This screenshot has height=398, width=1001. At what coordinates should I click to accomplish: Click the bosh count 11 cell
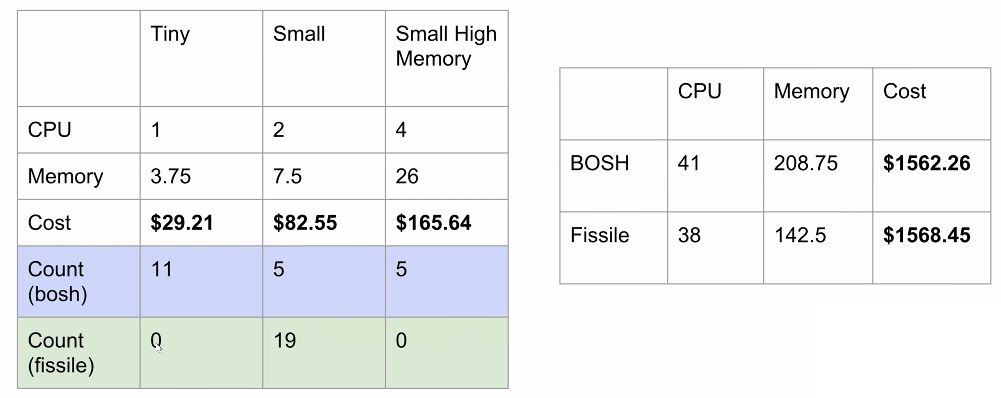(x=201, y=282)
